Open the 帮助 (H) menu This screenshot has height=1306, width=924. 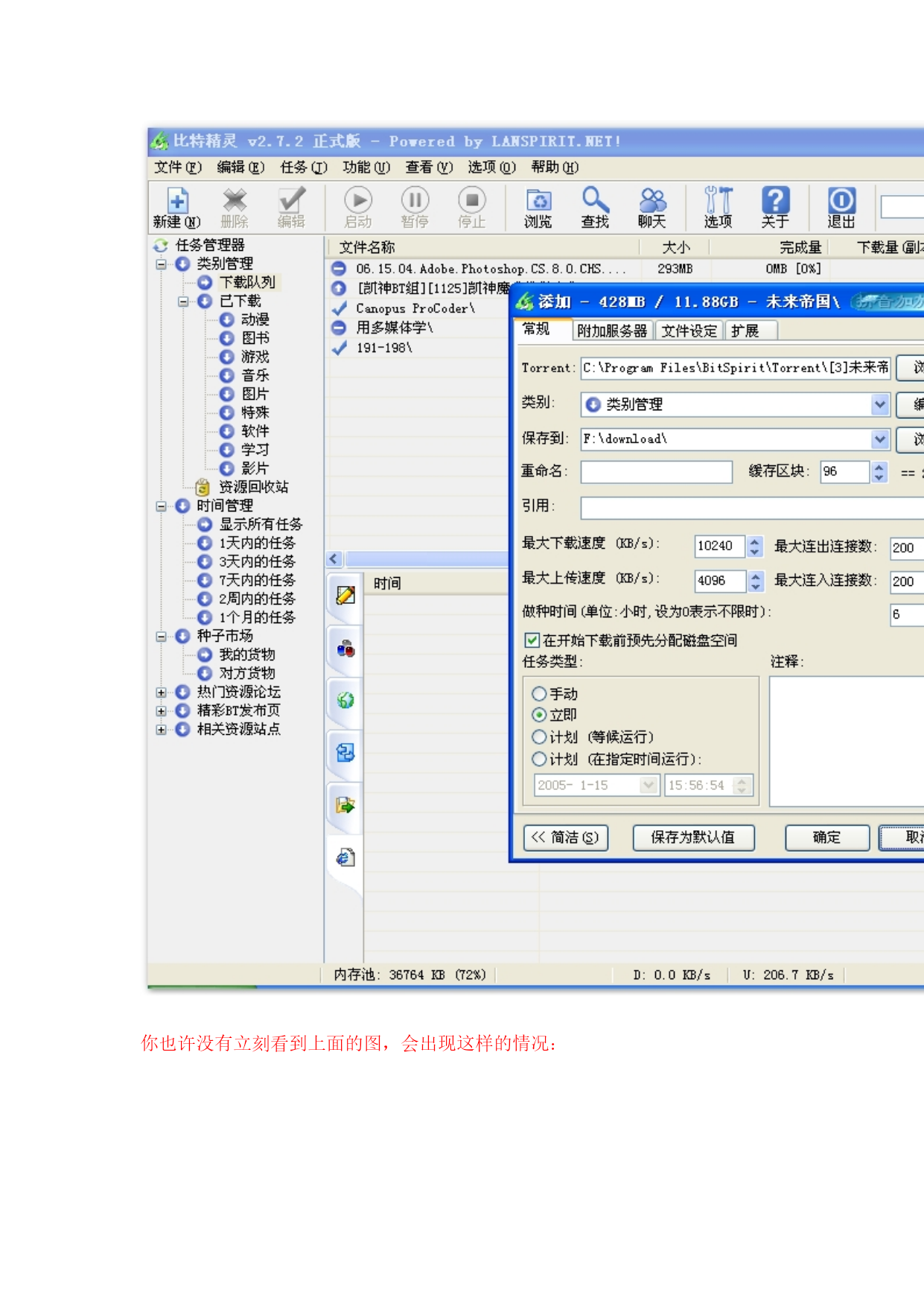[555, 168]
